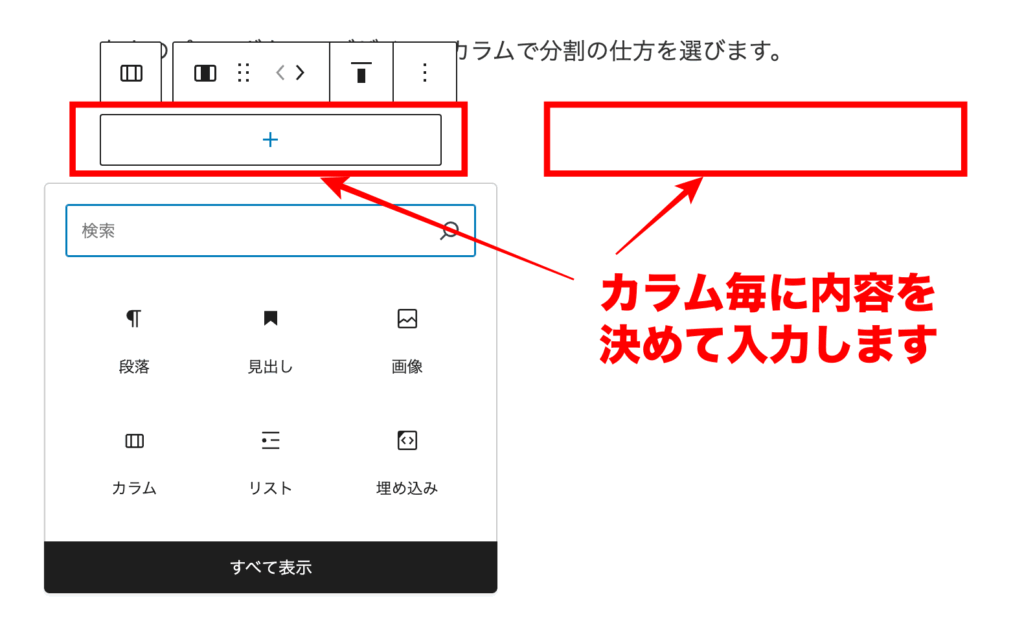
Task: Add a nested カラム columns block
Action: click(x=134, y=461)
